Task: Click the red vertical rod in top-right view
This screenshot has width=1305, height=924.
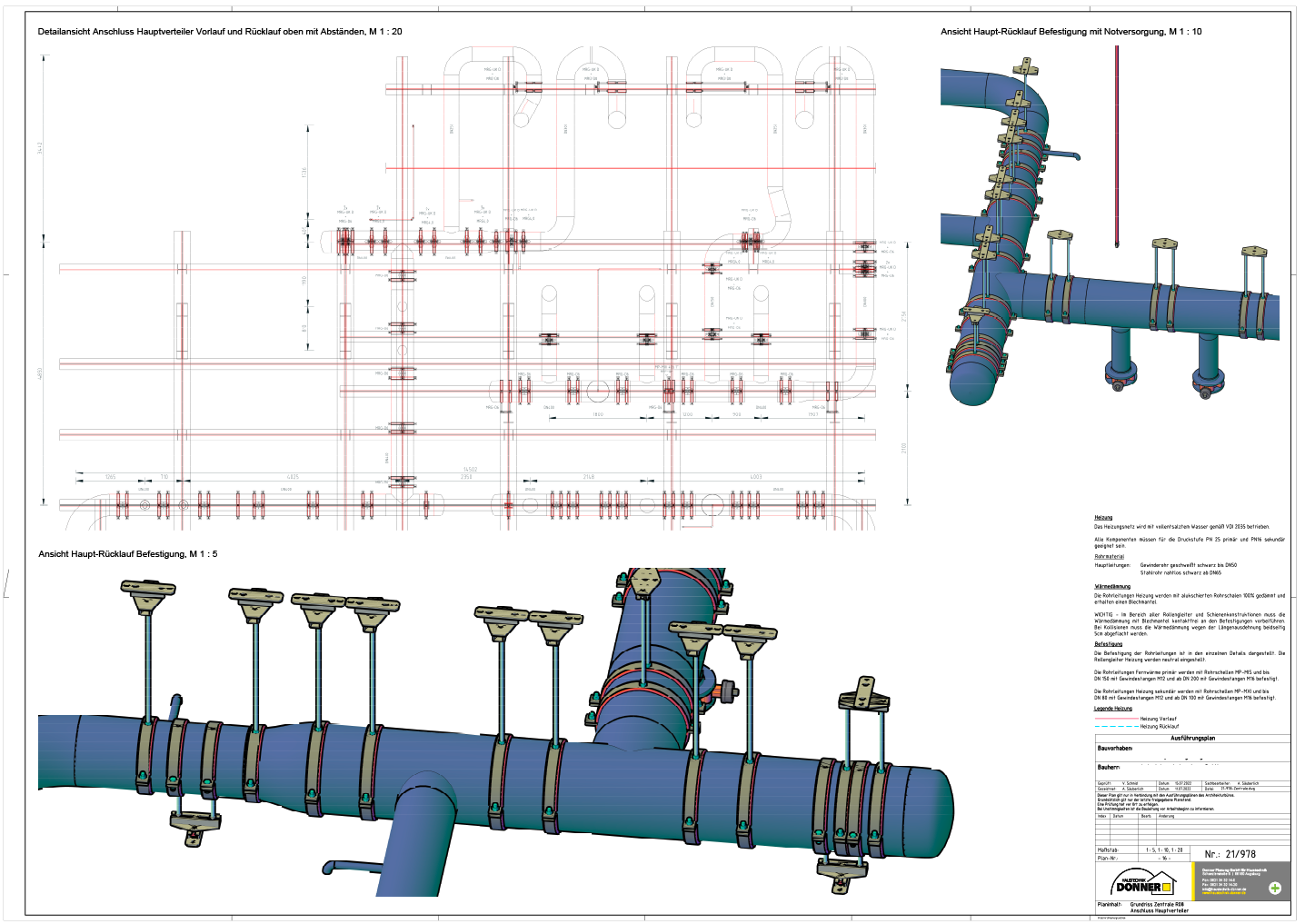Action: 1117,145
